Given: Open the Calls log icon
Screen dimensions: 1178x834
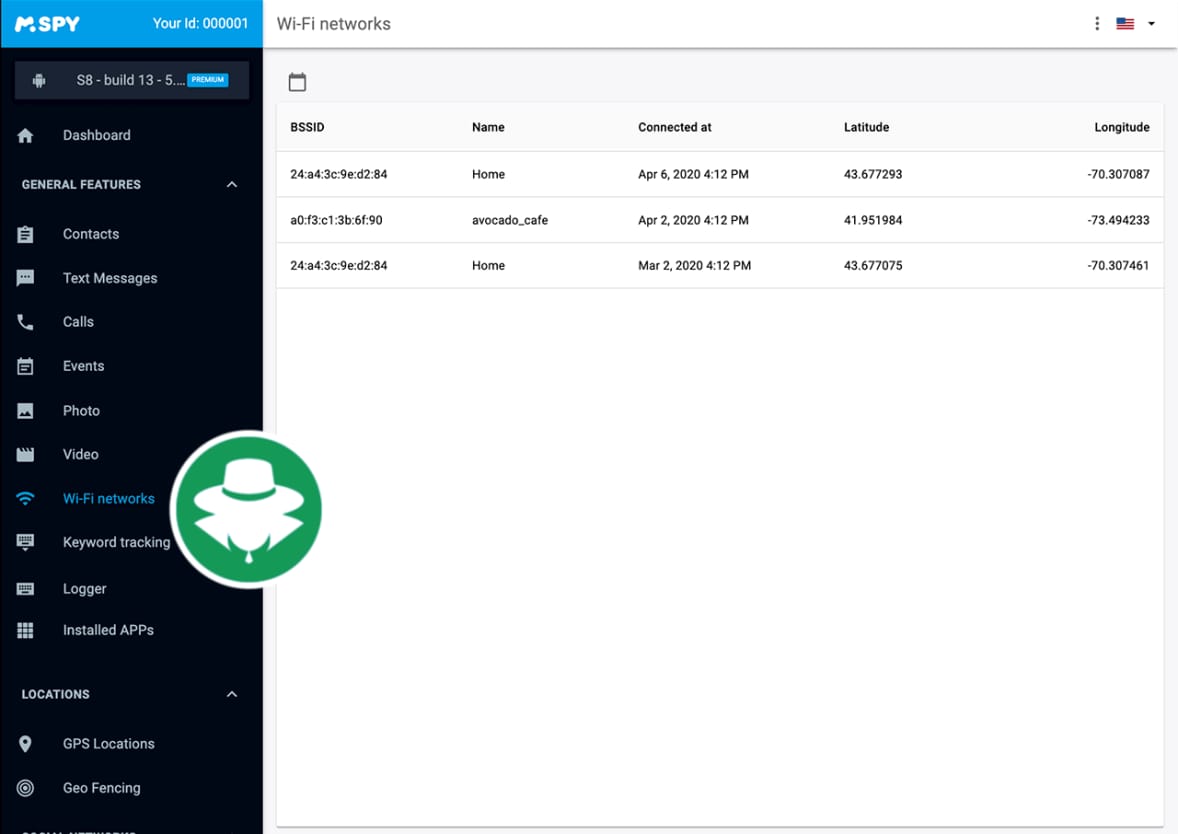Looking at the screenshot, I should coord(24,321).
